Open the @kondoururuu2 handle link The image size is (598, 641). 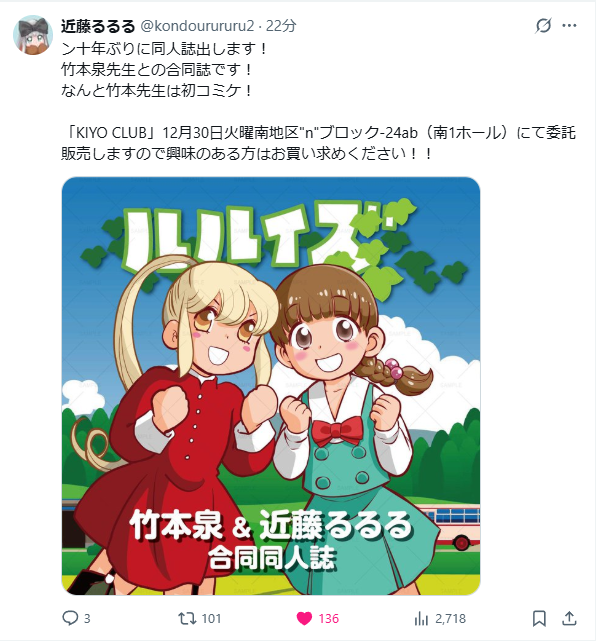click(x=198, y=26)
